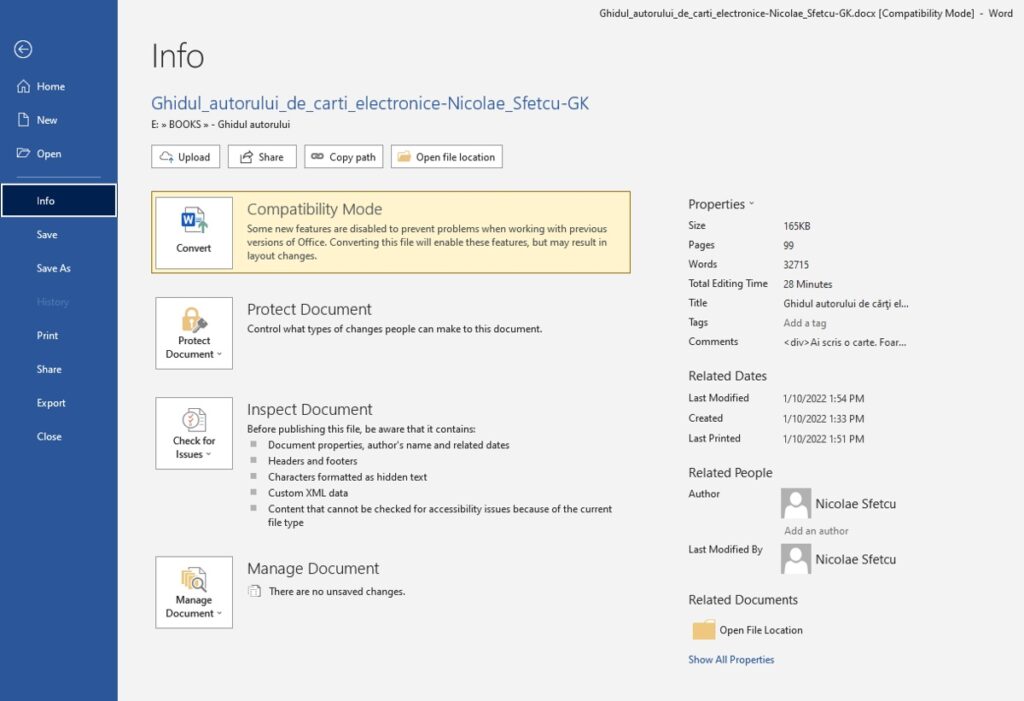Screen dimensions: 1024x701
Task: Click the Add a tag field
Action: click(x=805, y=323)
